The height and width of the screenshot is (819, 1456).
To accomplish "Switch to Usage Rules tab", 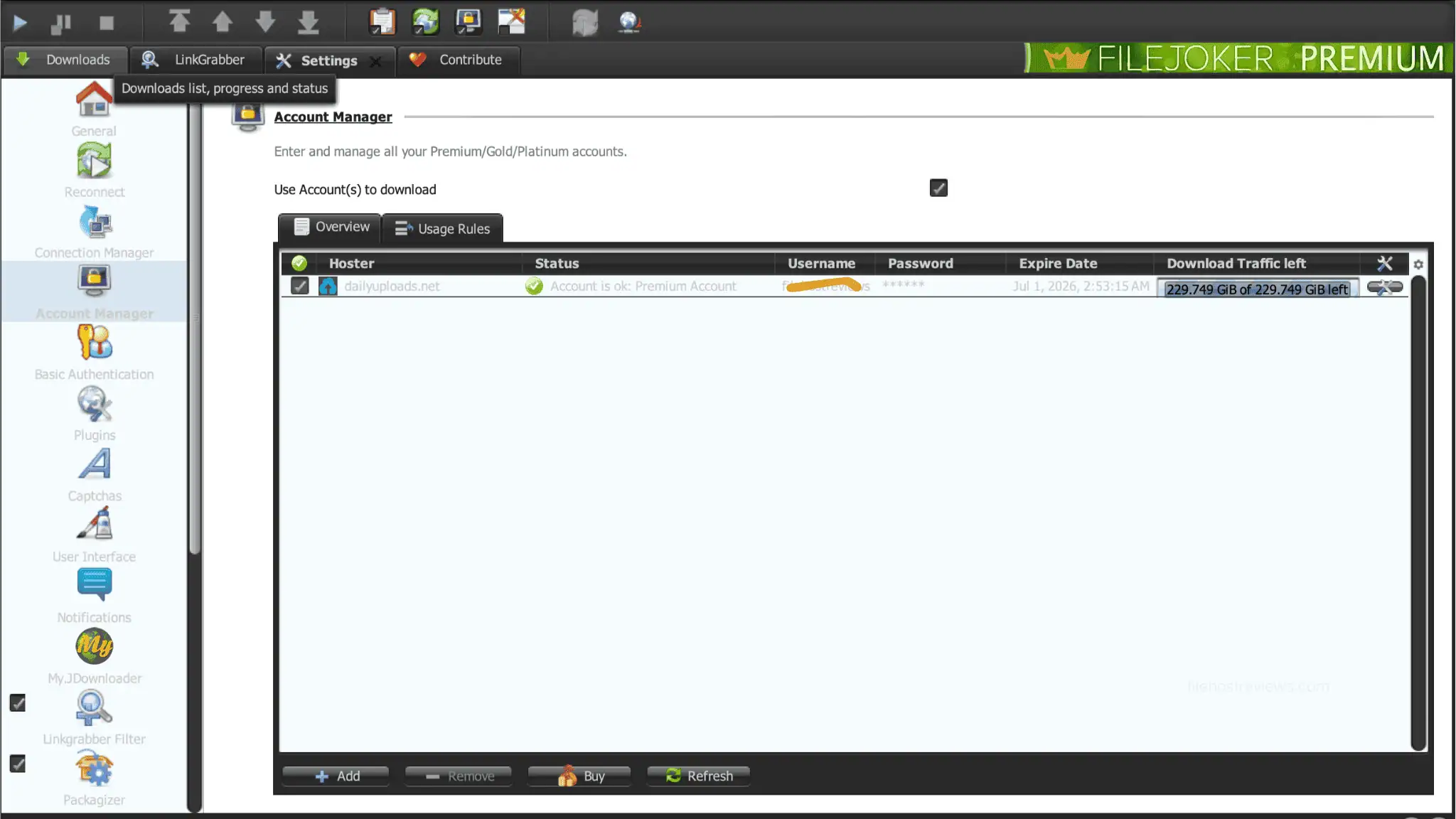I will tap(442, 228).
